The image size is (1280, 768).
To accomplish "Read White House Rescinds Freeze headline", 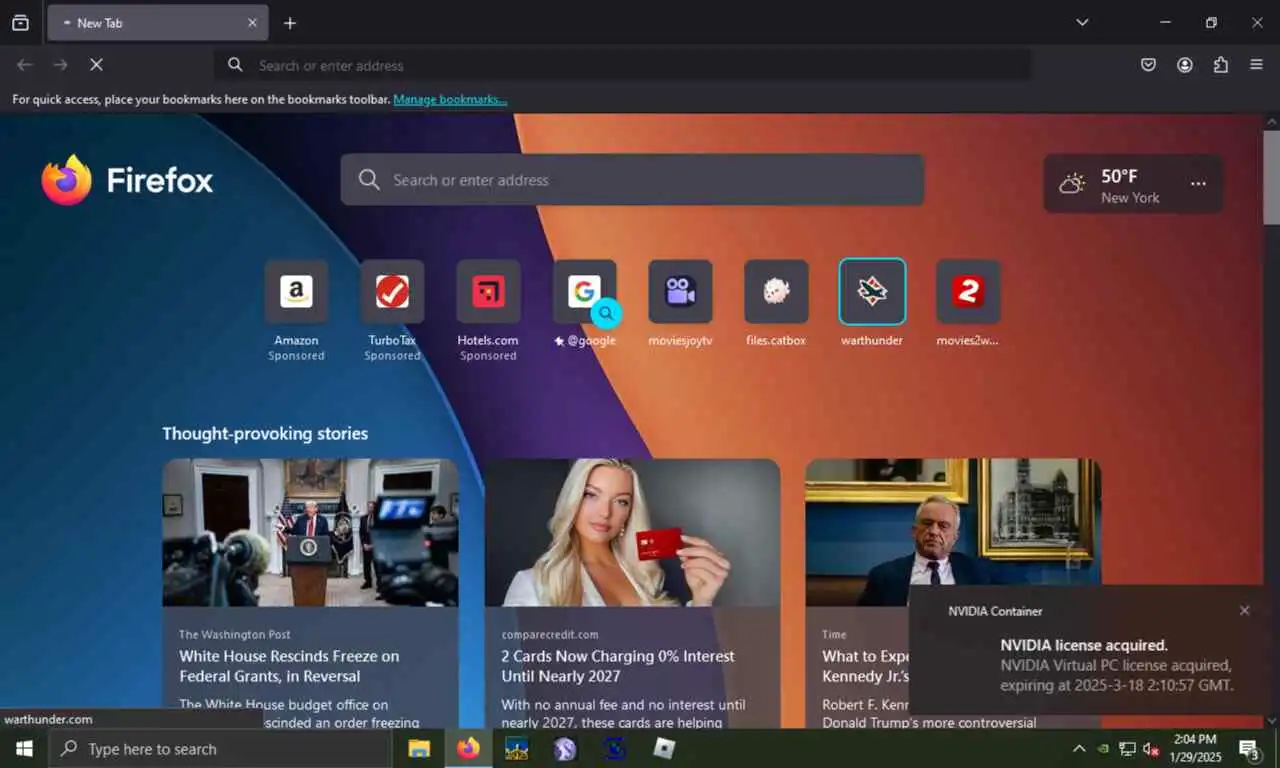I will point(289,666).
